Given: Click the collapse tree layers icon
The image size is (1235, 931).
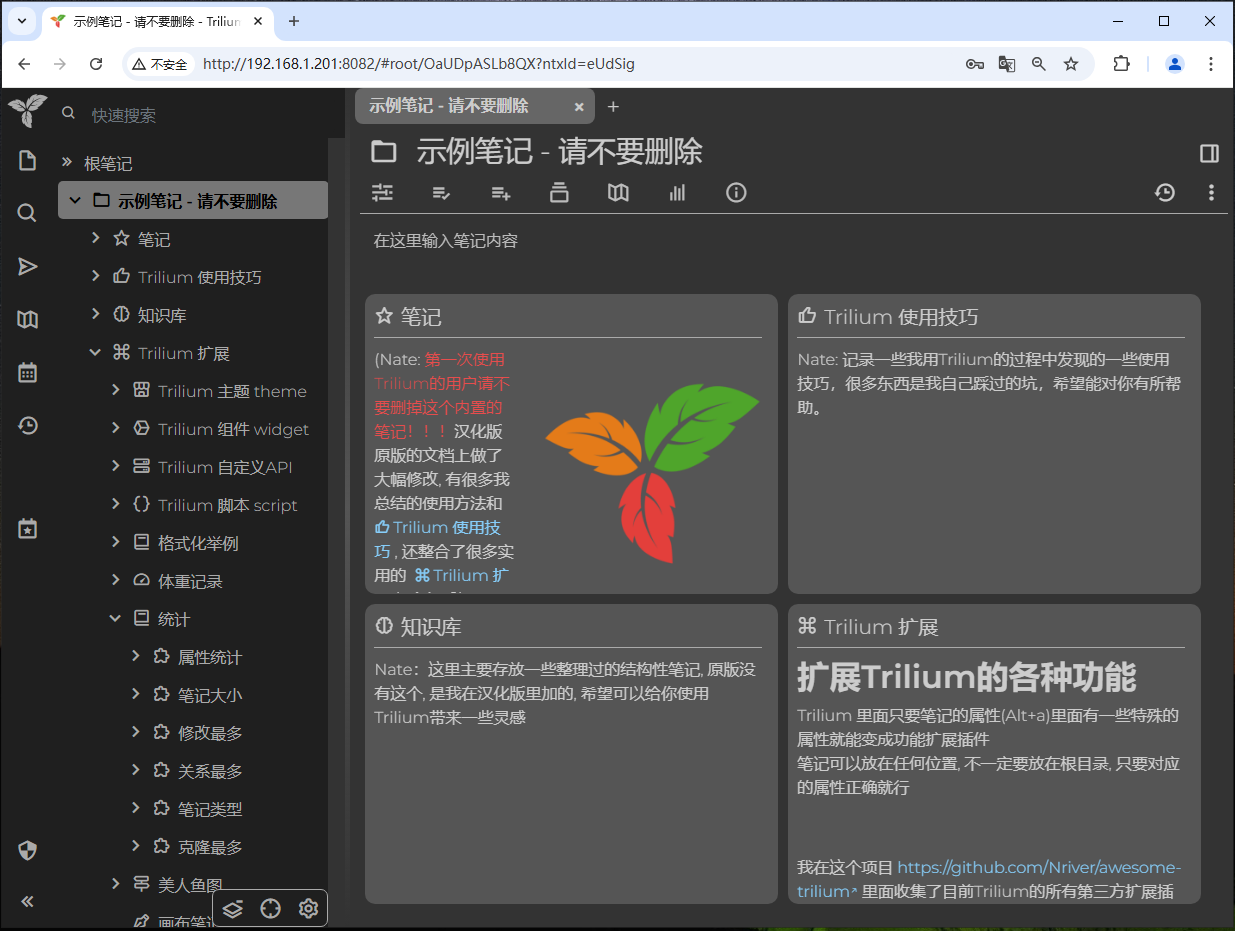Looking at the screenshot, I should click(x=233, y=908).
